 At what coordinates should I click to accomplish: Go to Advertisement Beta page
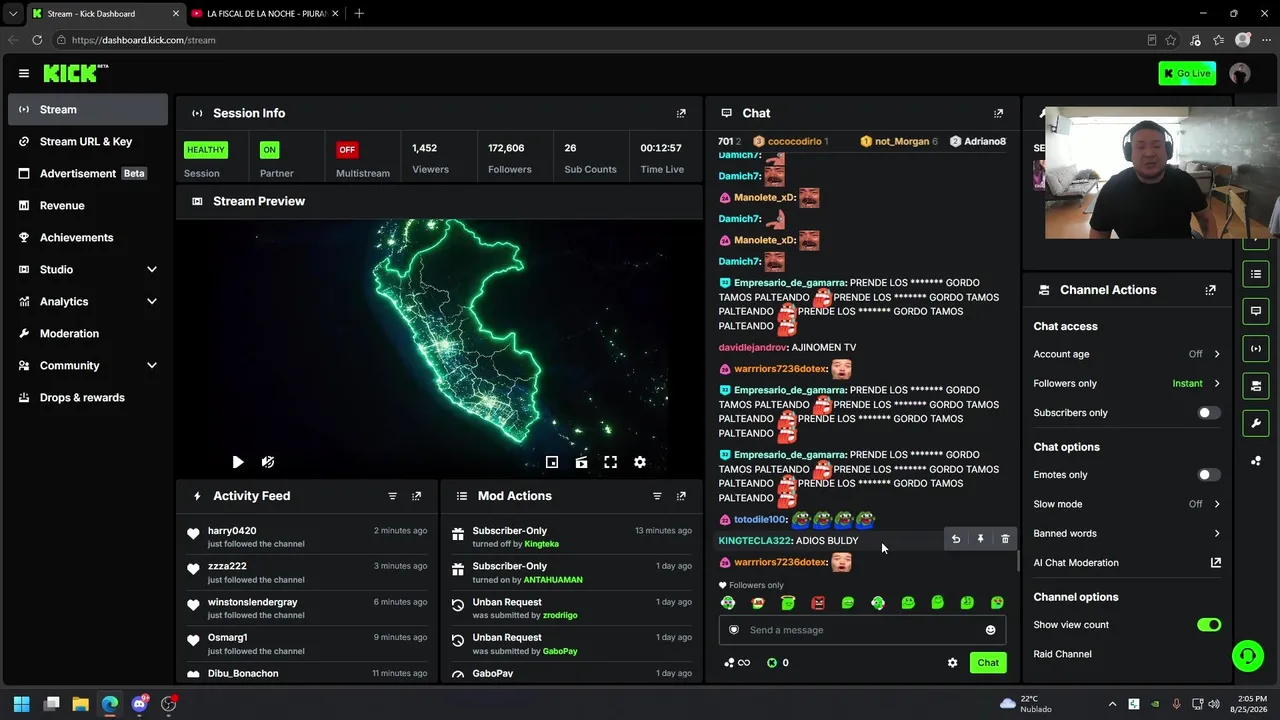pyautogui.click(x=88, y=173)
